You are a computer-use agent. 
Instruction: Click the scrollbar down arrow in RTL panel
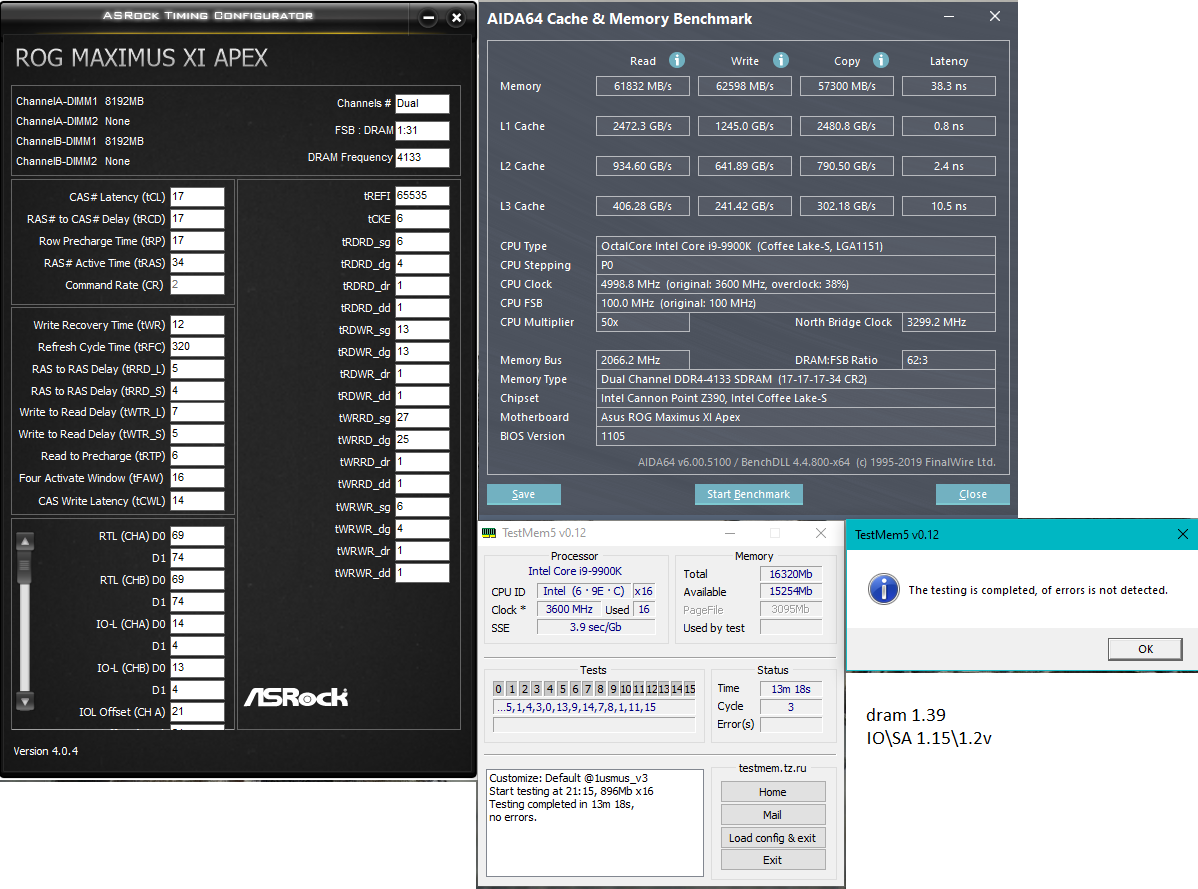pos(25,701)
